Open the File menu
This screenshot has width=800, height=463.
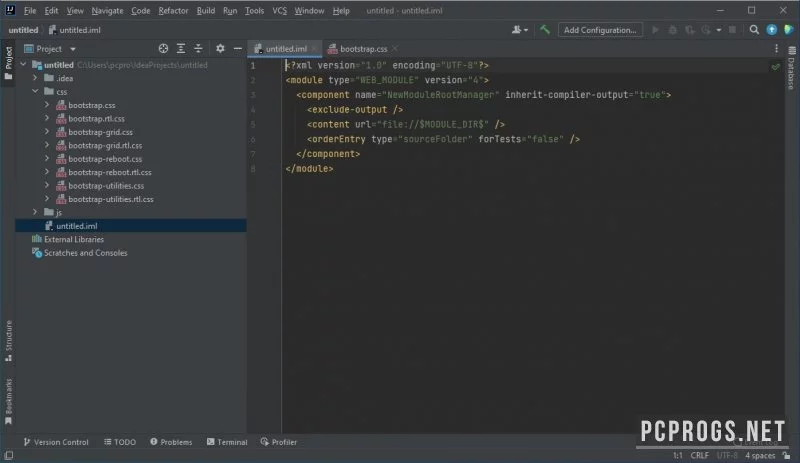30,11
